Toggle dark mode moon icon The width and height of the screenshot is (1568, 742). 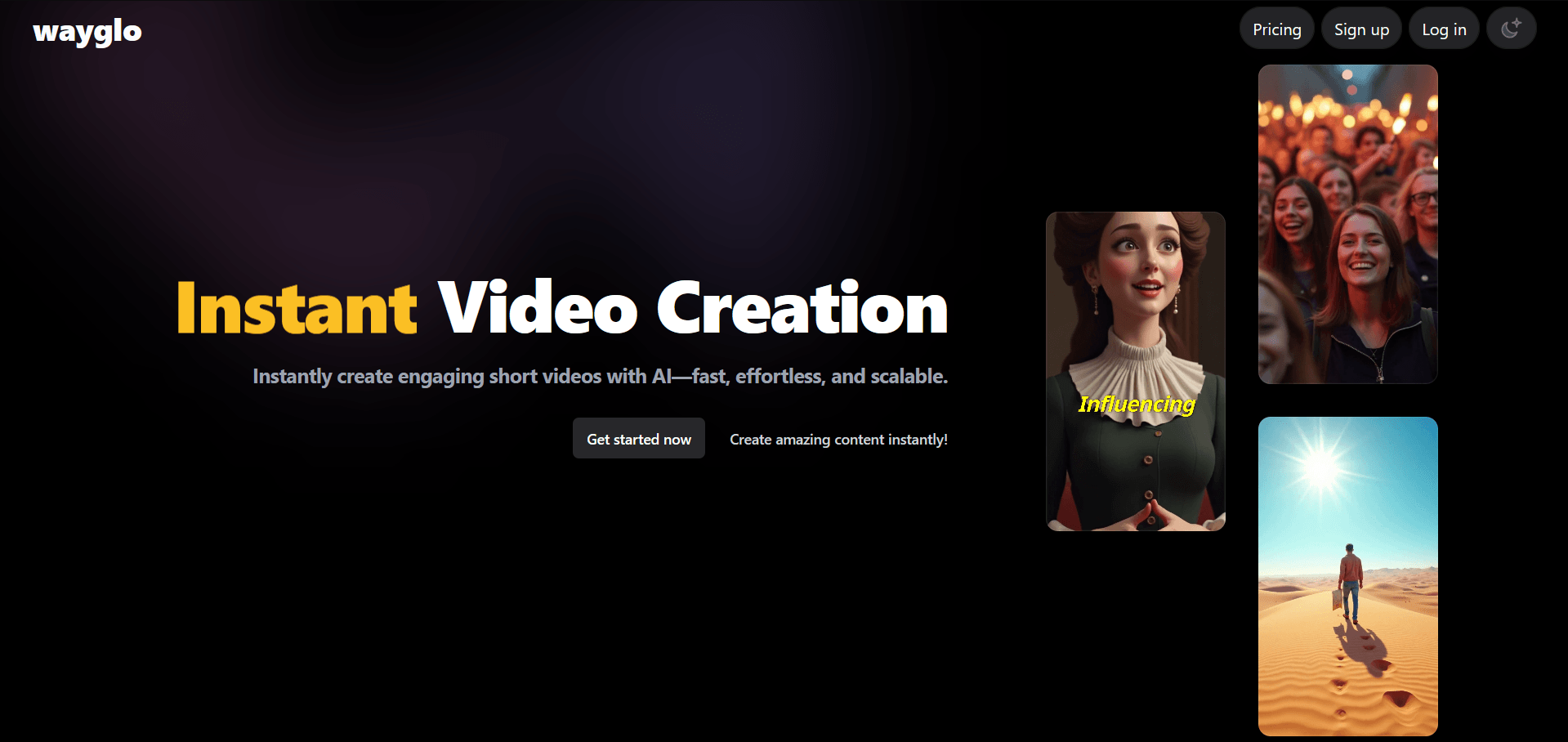click(x=1511, y=29)
